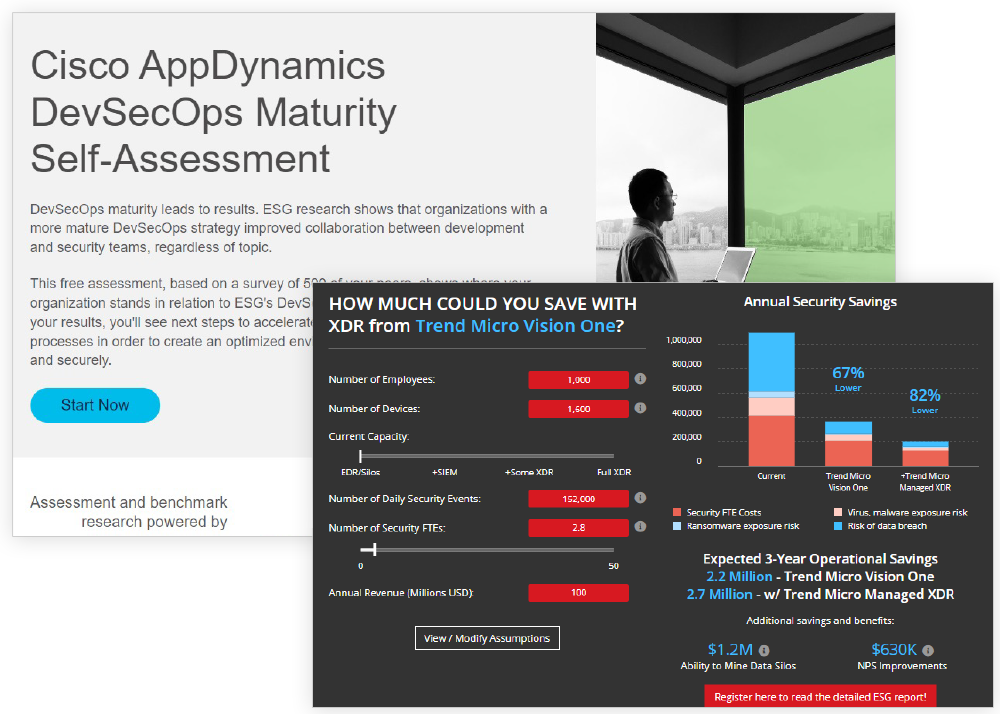The image size is (1000, 714).
Task: Show info for Number of Daily Security Events
Action: [640, 498]
